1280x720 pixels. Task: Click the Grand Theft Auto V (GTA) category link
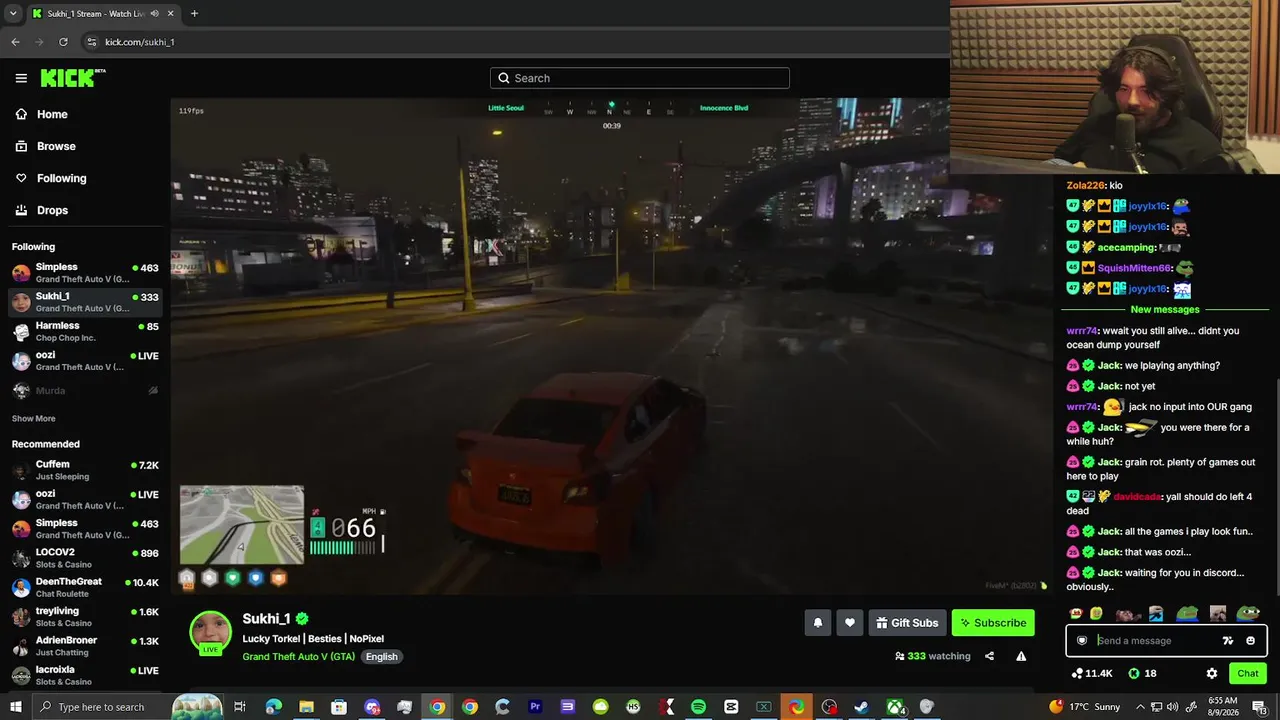[x=299, y=656]
